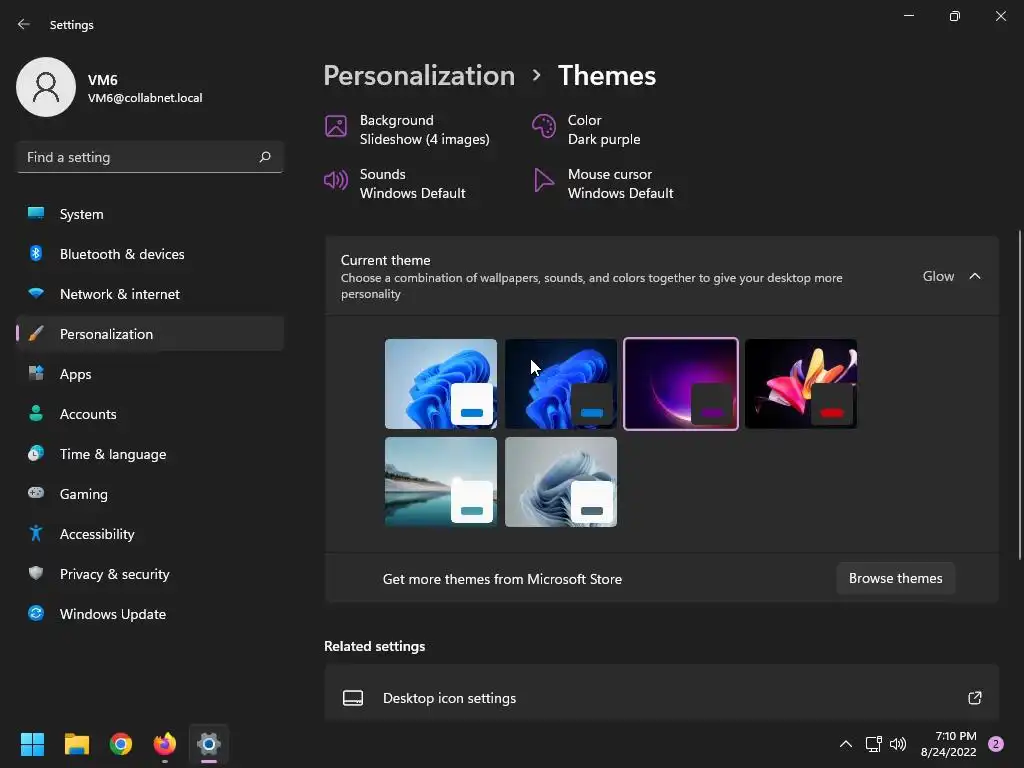
Task: Click the Gaming controller icon
Action: (36, 492)
